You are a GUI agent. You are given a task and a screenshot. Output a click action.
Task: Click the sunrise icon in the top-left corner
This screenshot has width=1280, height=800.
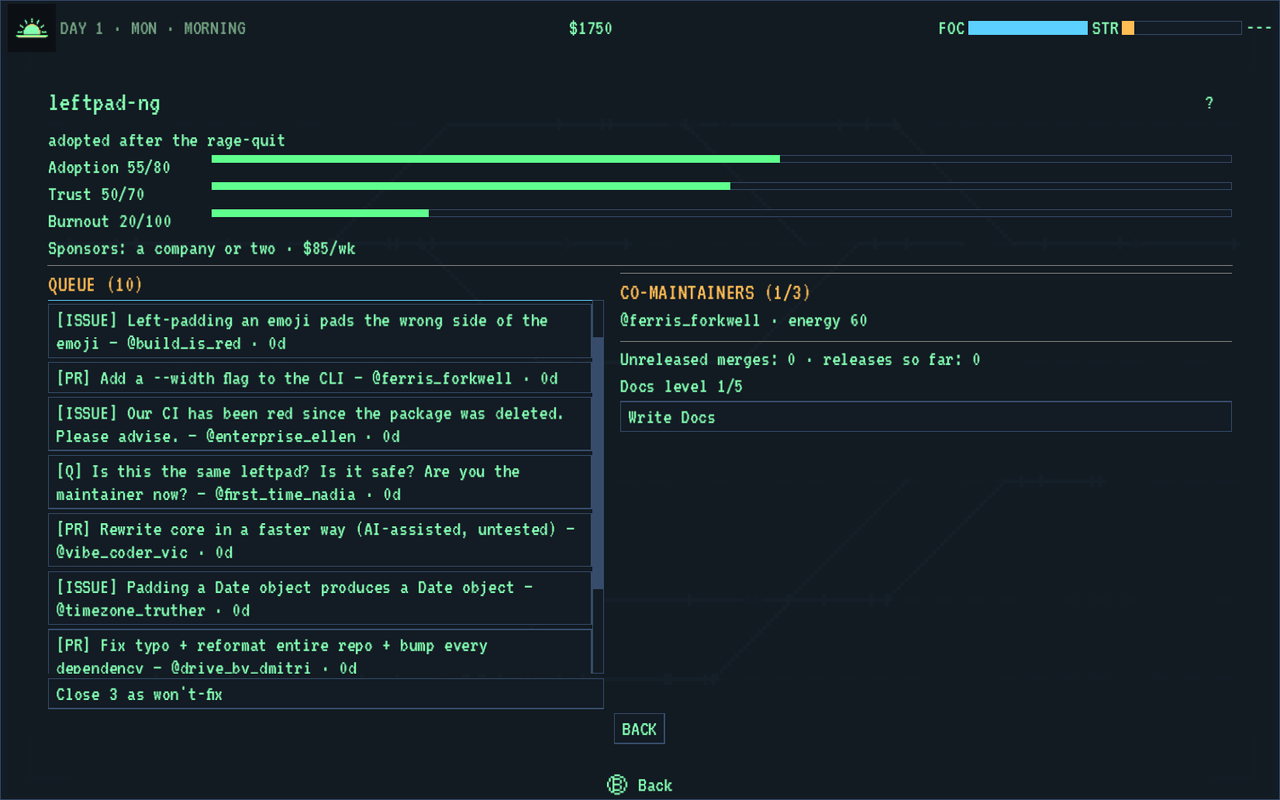pyautogui.click(x=32, y=28)
